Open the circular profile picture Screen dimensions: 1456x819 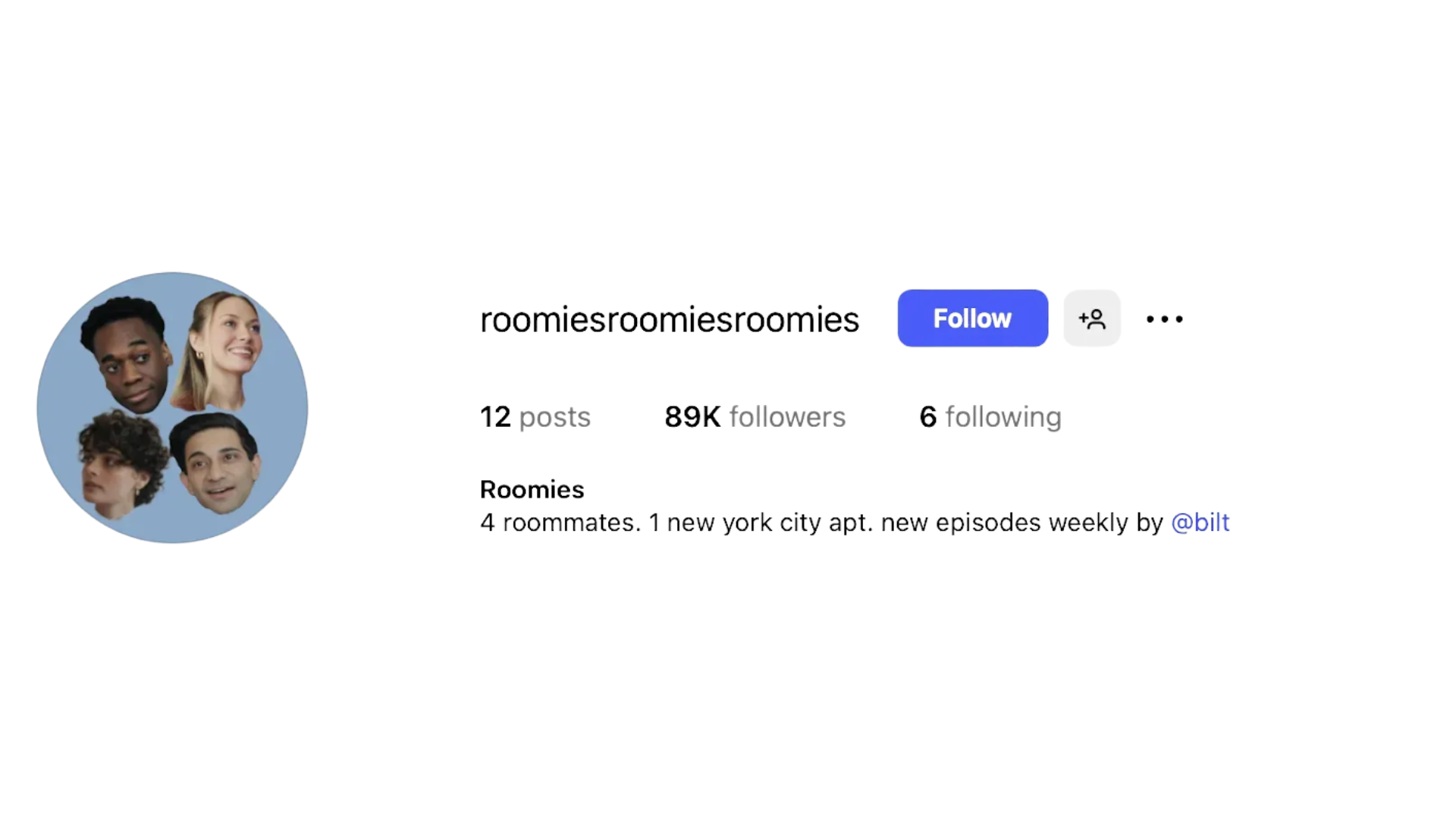(172, 408)
